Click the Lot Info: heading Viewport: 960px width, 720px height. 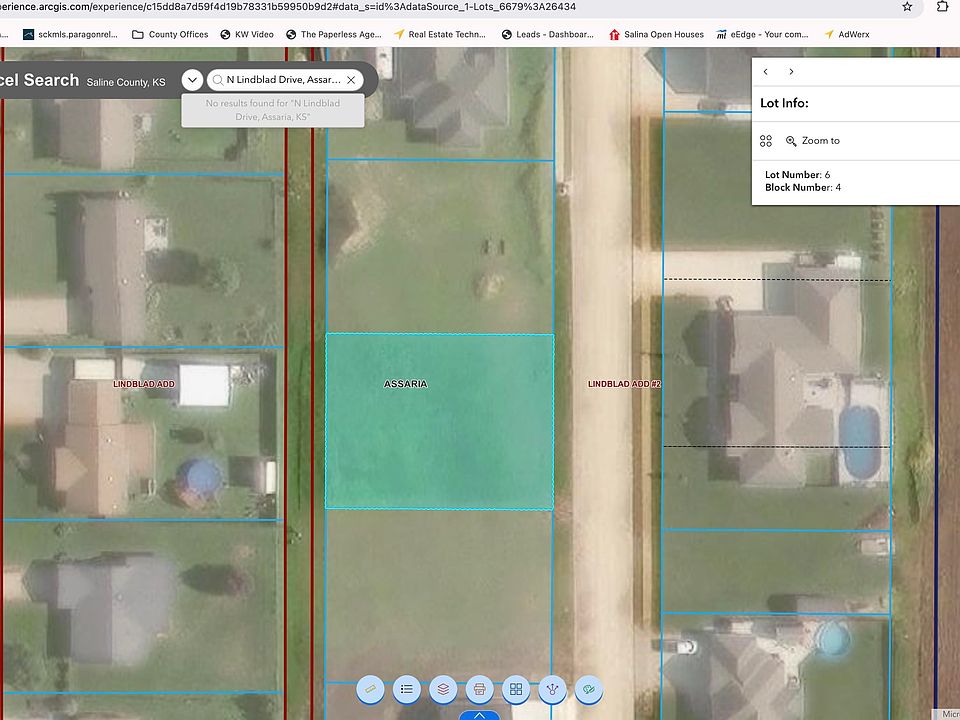[x=784, y=103]
